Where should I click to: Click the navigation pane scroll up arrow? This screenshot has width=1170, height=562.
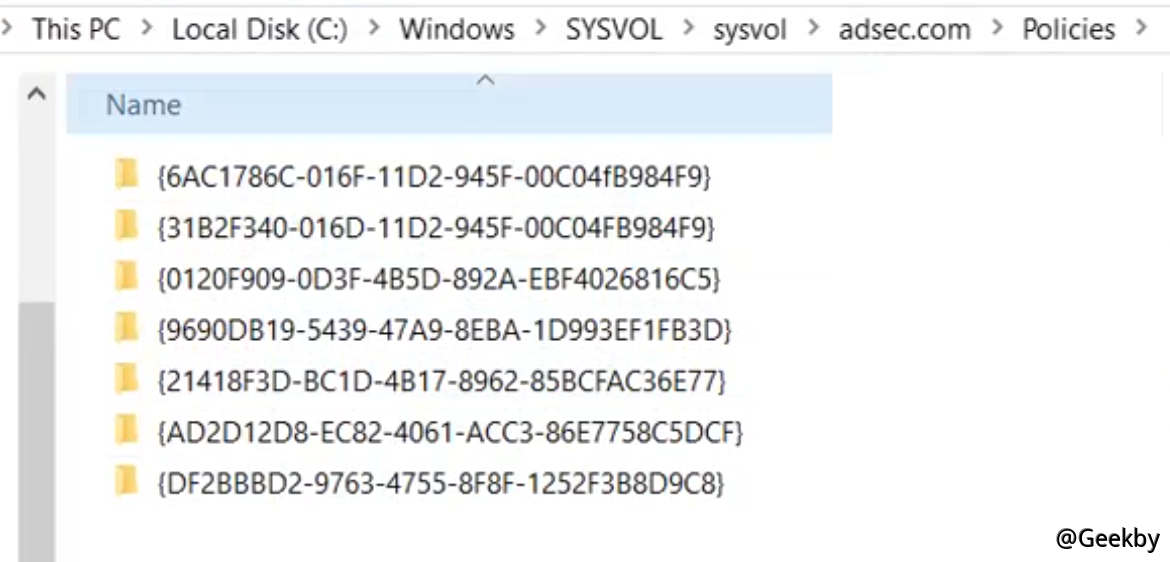36,94
